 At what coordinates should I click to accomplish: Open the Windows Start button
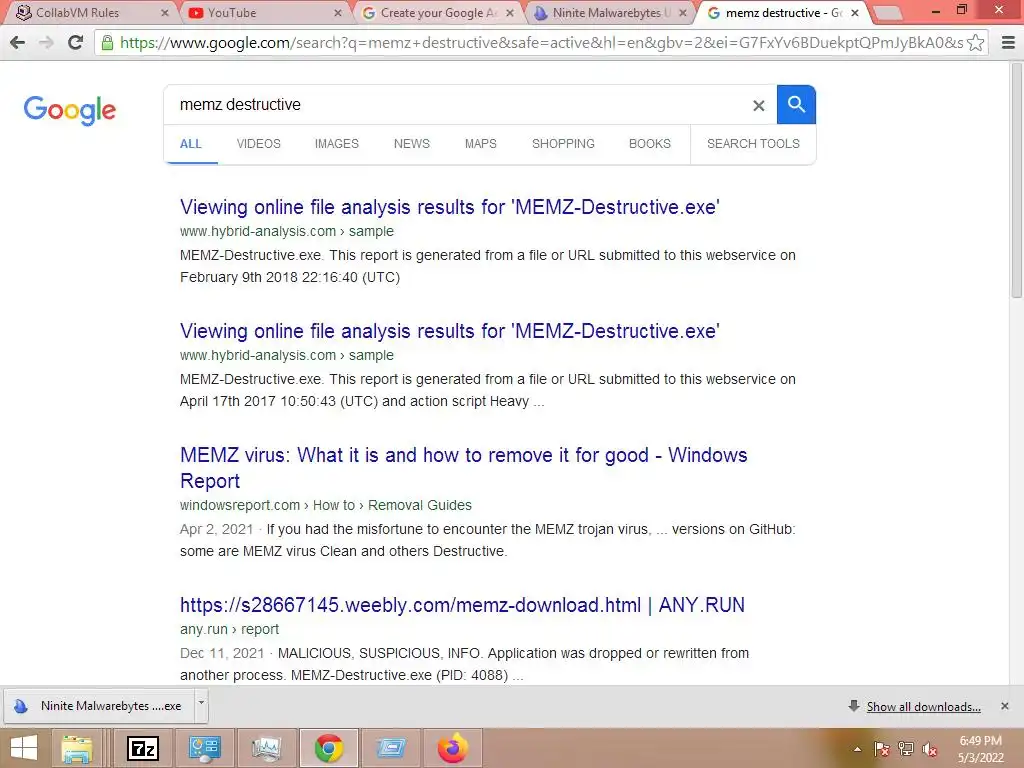point(24,748)
